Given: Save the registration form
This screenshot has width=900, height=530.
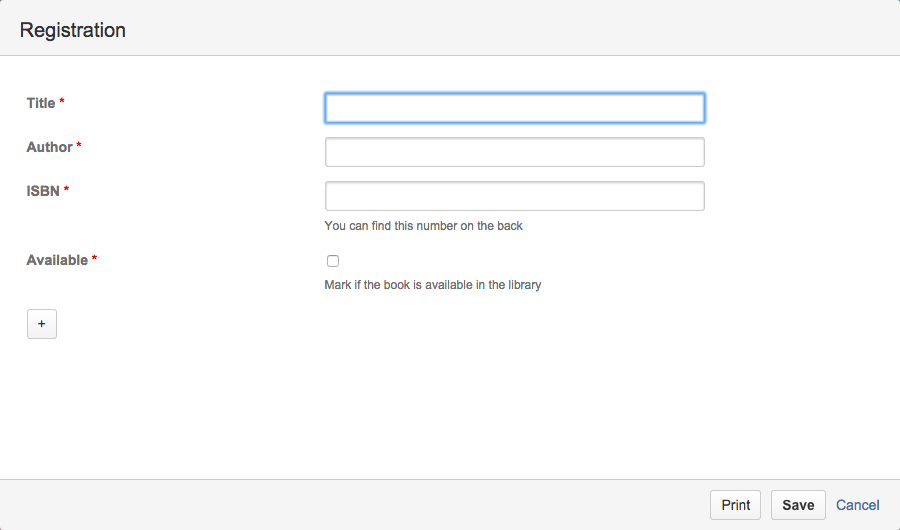Looking at the screenshot, I should coord(798,505).
